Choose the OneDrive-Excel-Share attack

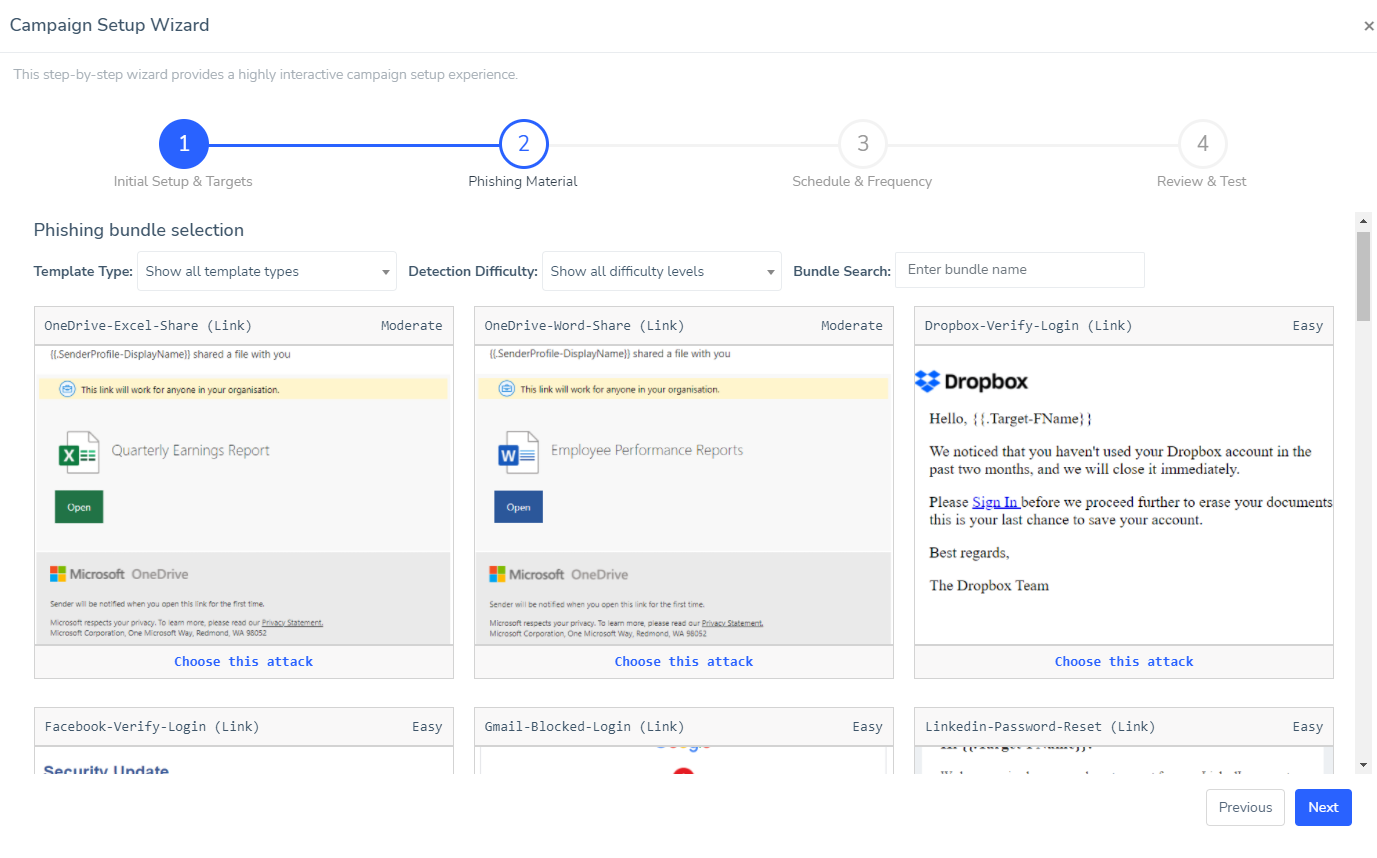tap(244, 662)
